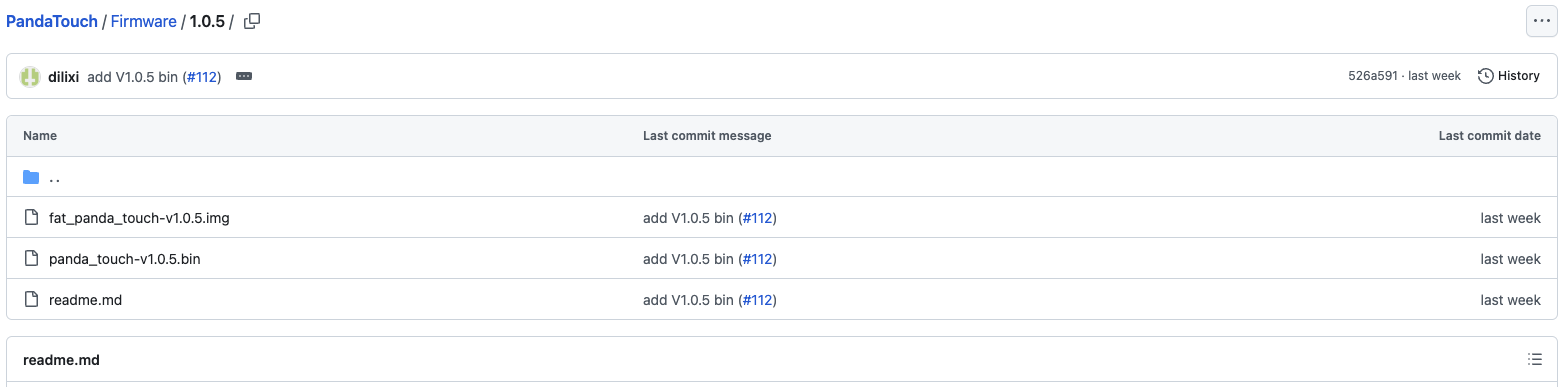Open the panda_touch-v1.0.5.bin file
This screenshot has width=1568, height=387.
coord(125,258)
